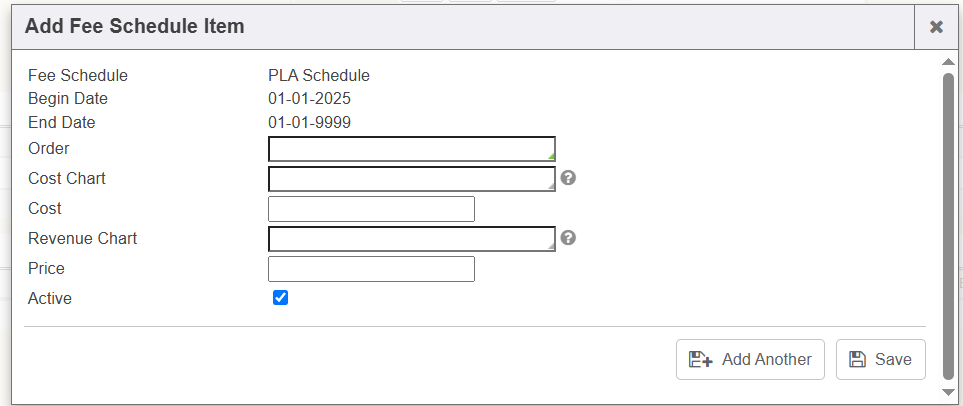This screenshot has width=963, height=406.
Task: Click the Active field label
Action: pos(50,298)
